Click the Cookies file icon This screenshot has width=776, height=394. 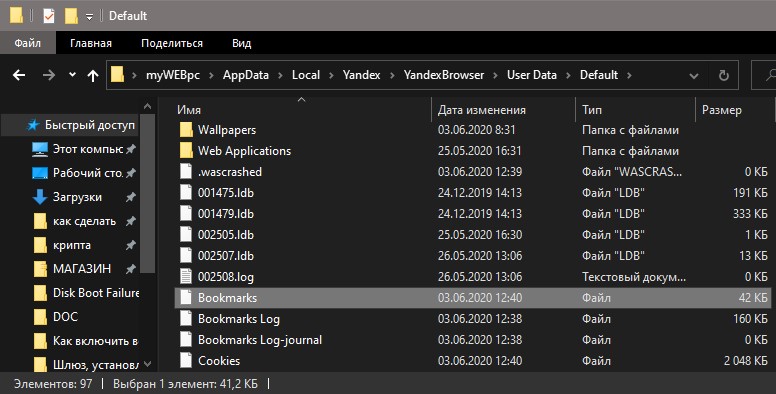pyautogui.click(x=186, y=360)
